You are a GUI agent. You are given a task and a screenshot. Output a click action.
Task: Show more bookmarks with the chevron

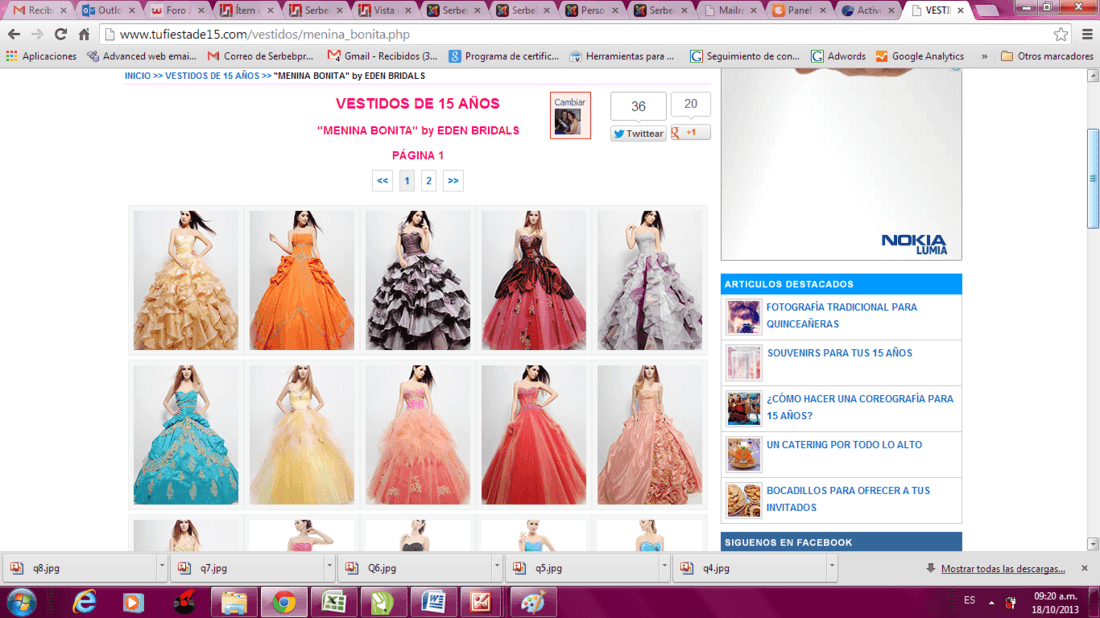(x=984, y=56)
